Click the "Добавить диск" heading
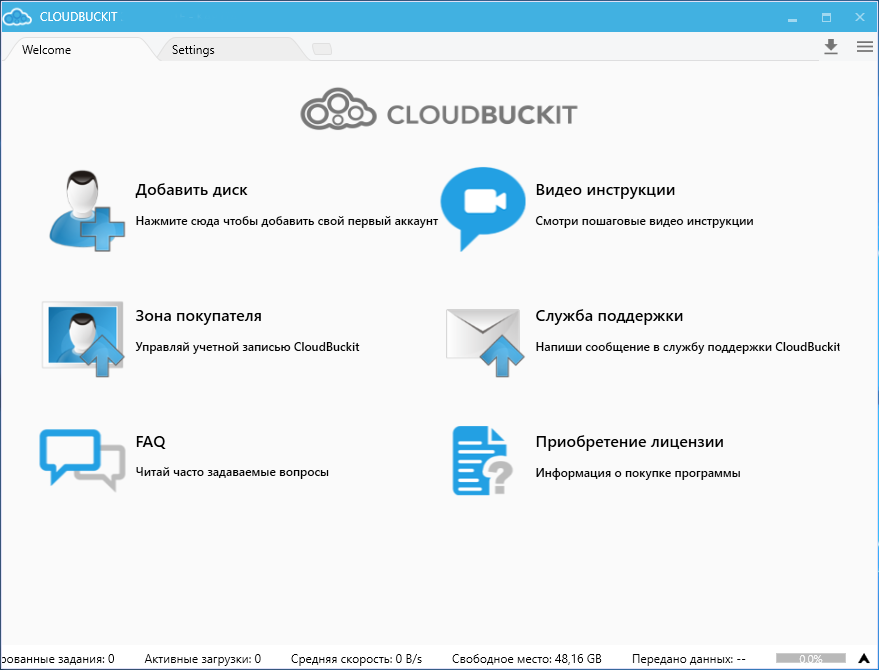The height and width of the screenshot is (670, 879). point(191,190)
